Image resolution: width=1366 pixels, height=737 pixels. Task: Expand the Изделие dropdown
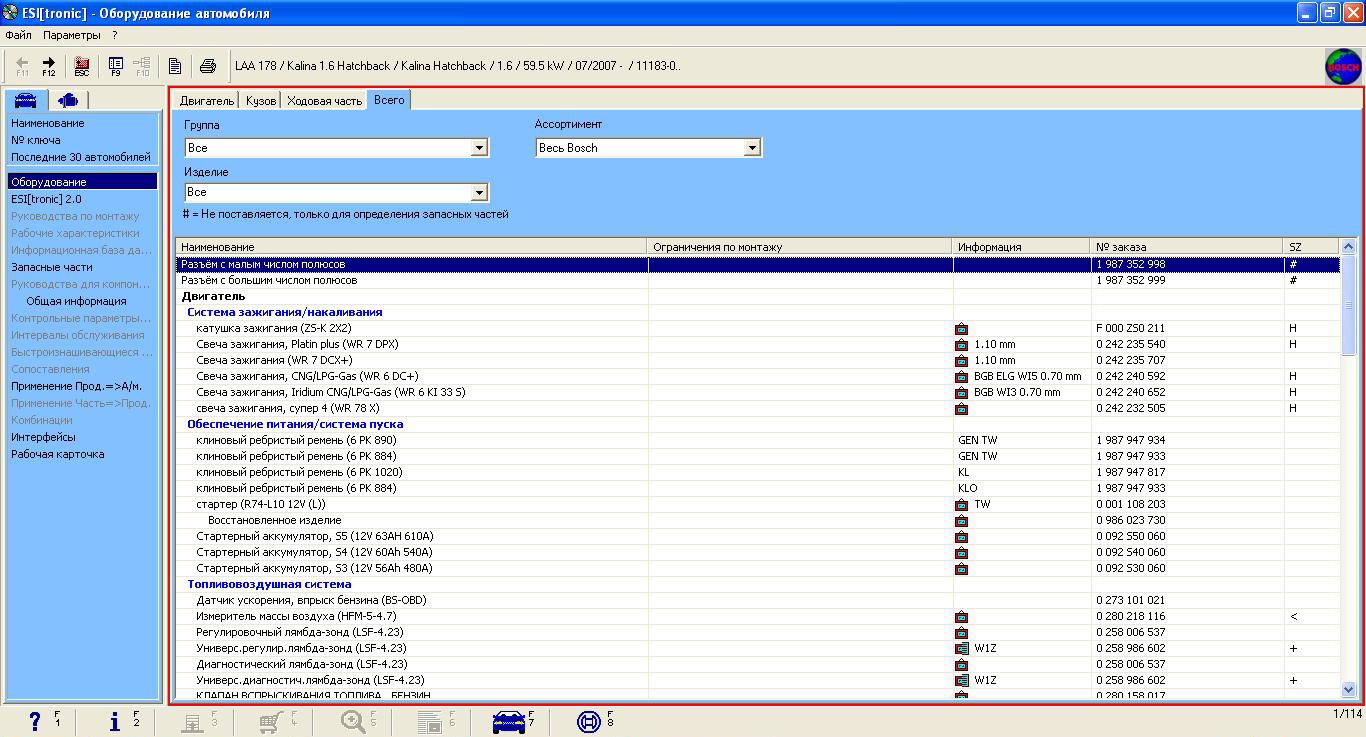point(479,192)
